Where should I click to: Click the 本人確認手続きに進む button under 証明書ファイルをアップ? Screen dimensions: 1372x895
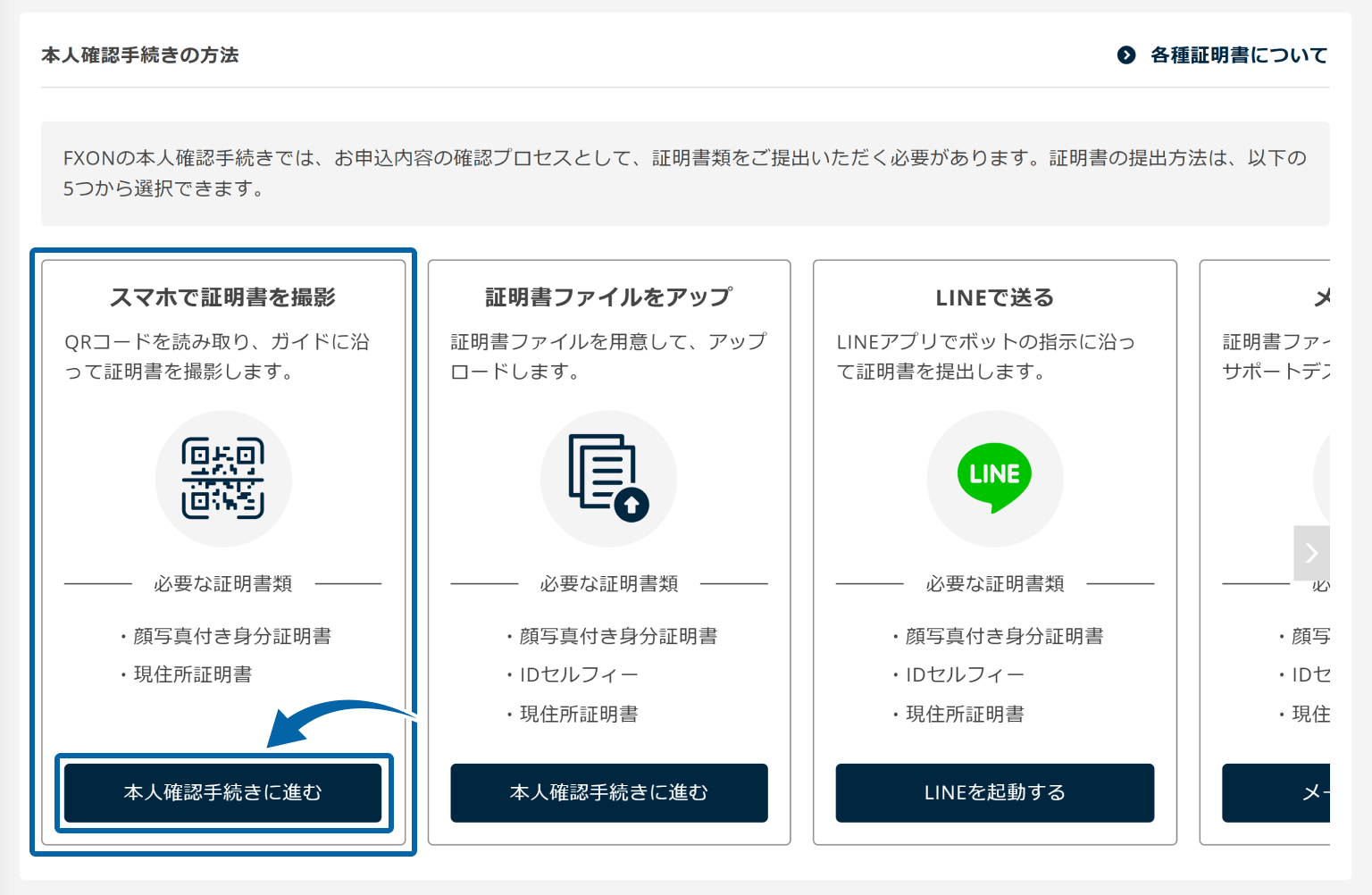(x=609, y=792)
